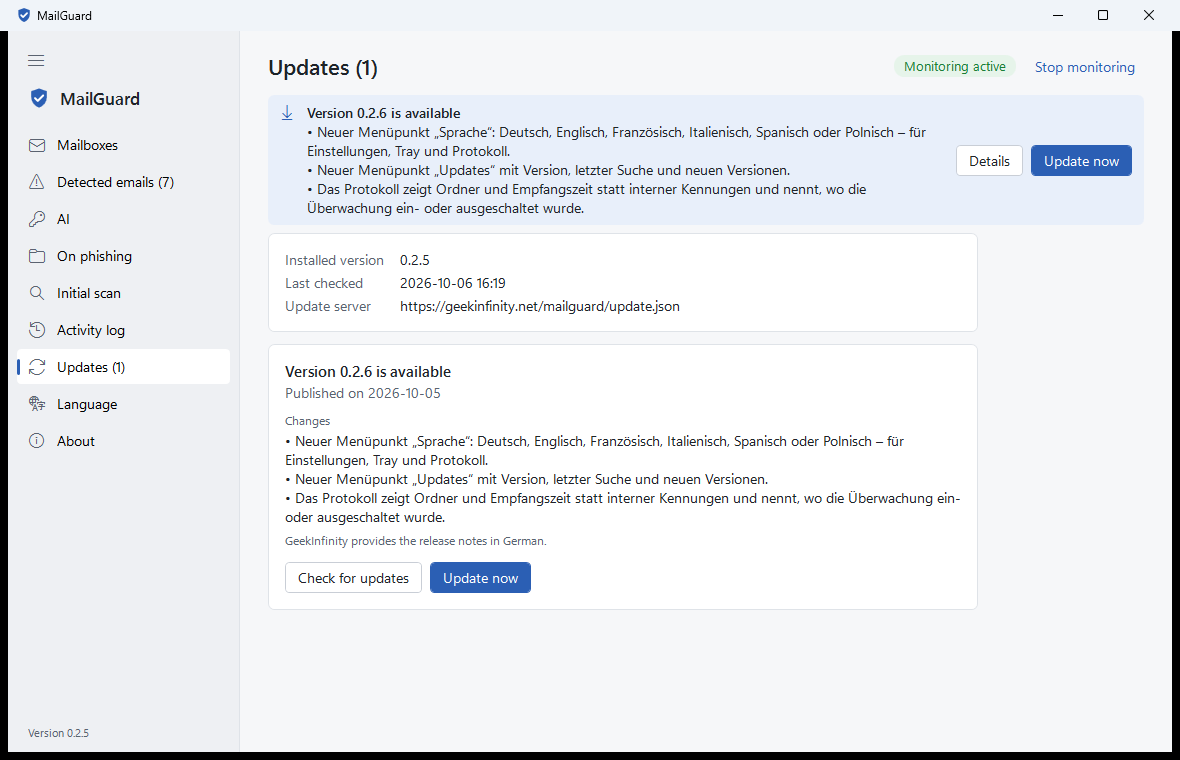Click the AI key icon
Screen dimensions: 1180x760
[37, 219]
